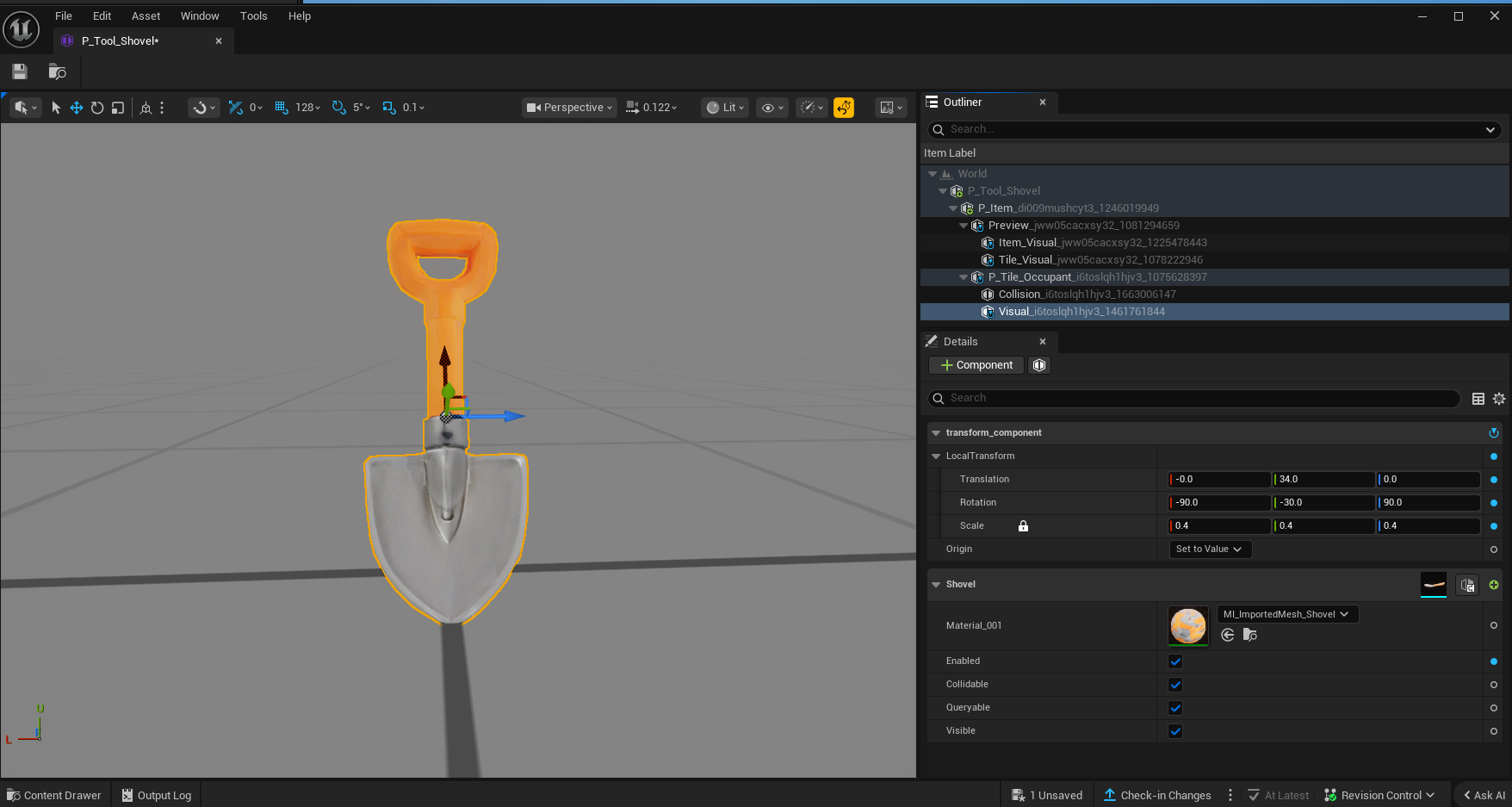Open the Tools menu
Image resolution: width=1512 pixels, height=807 pixels.
253,16
